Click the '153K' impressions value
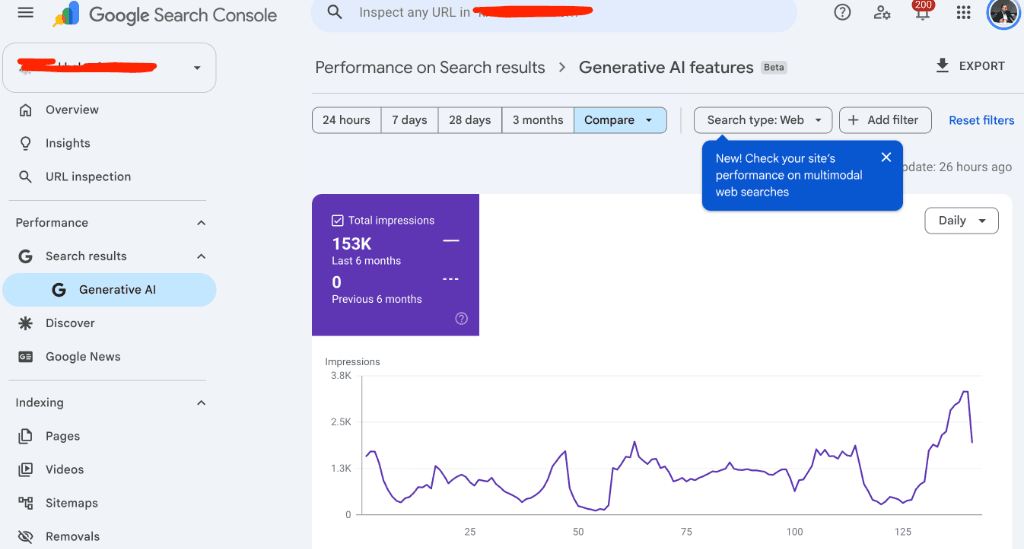 point(351,243)
